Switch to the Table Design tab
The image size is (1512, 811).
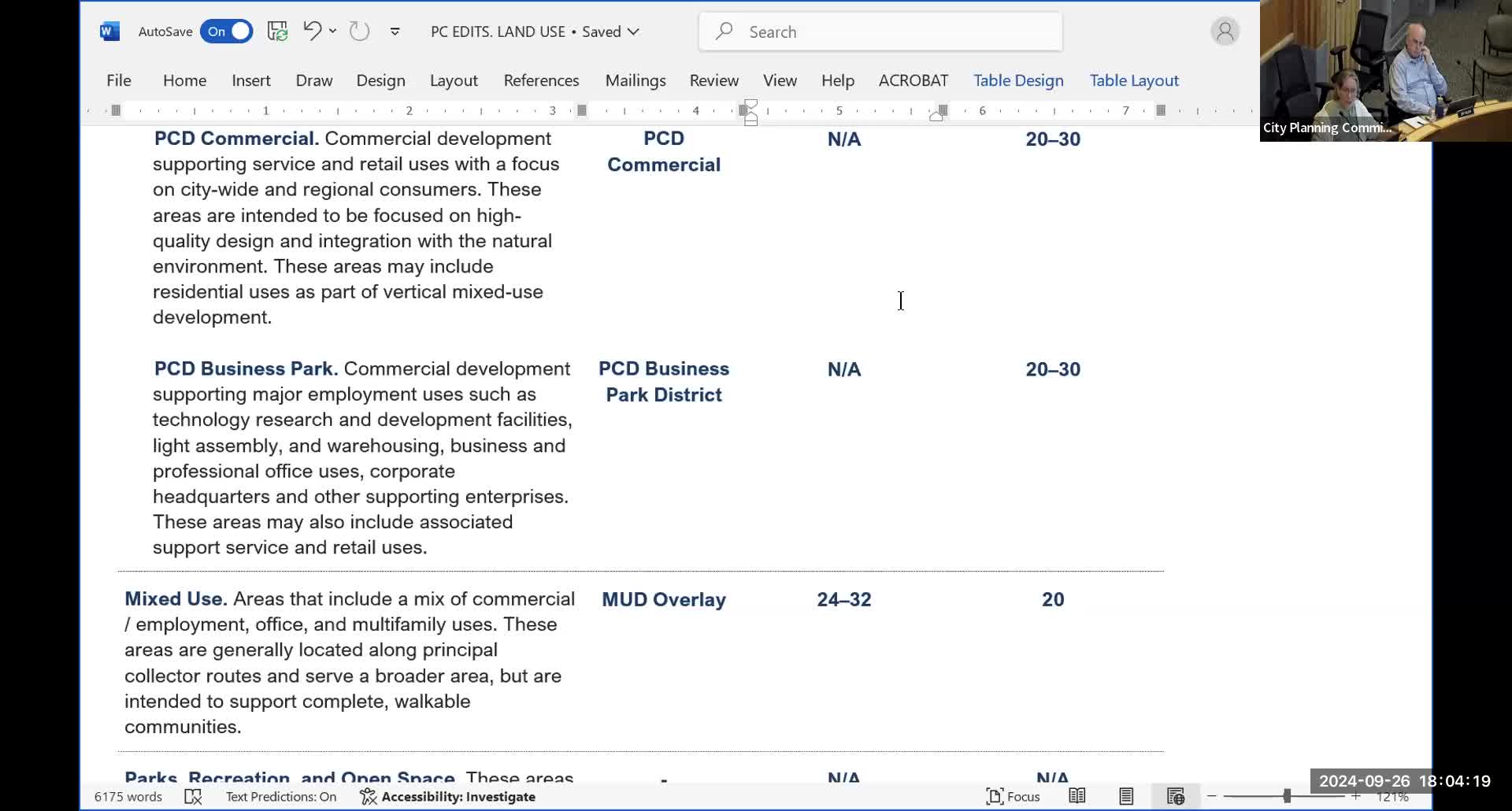click(1018, 80)
